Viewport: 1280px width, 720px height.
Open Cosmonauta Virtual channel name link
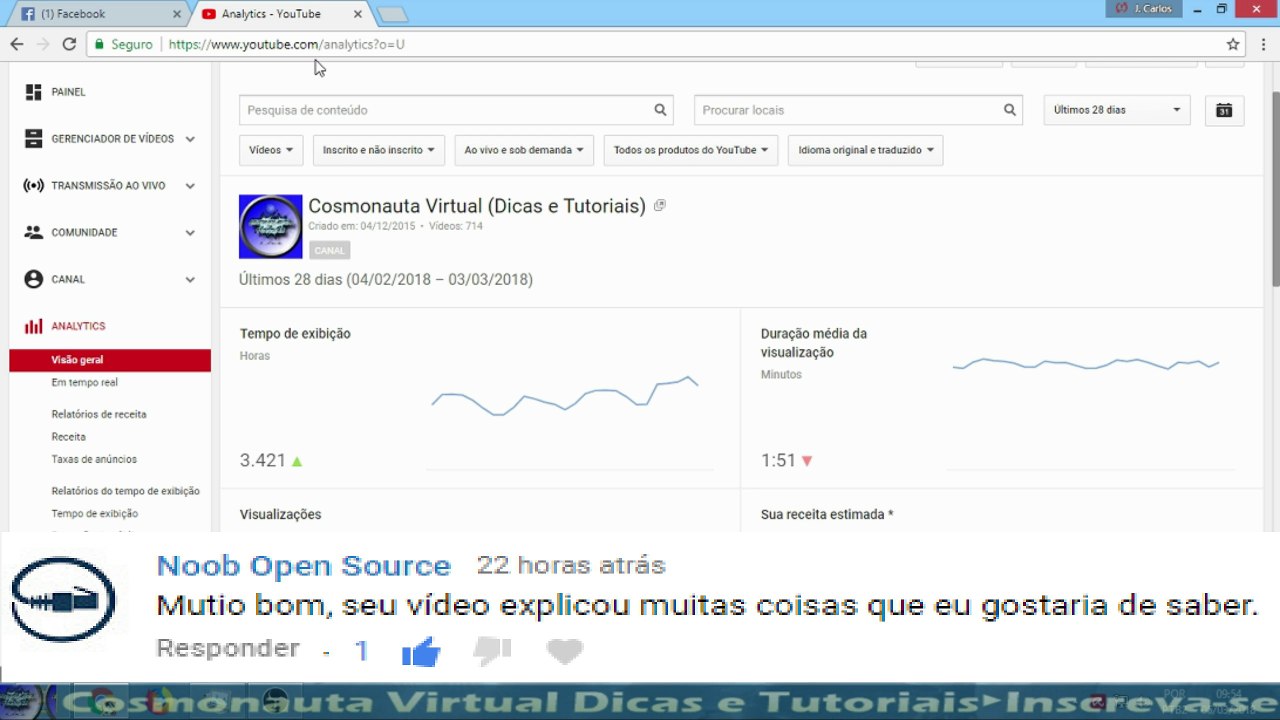pyautogui.click(x=477, y=206)
